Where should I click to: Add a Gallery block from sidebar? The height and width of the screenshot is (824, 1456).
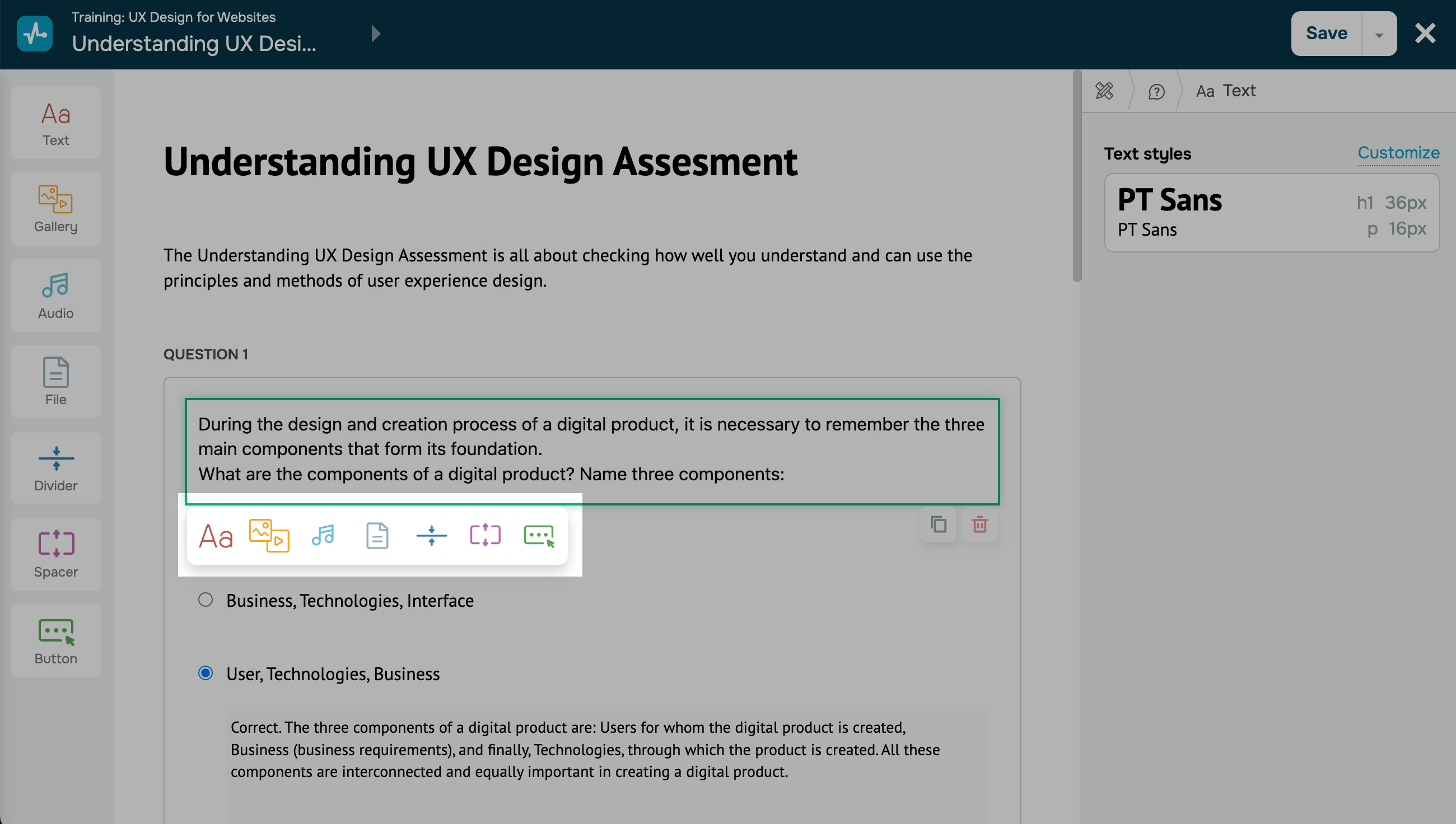click(x=55, y=209)
